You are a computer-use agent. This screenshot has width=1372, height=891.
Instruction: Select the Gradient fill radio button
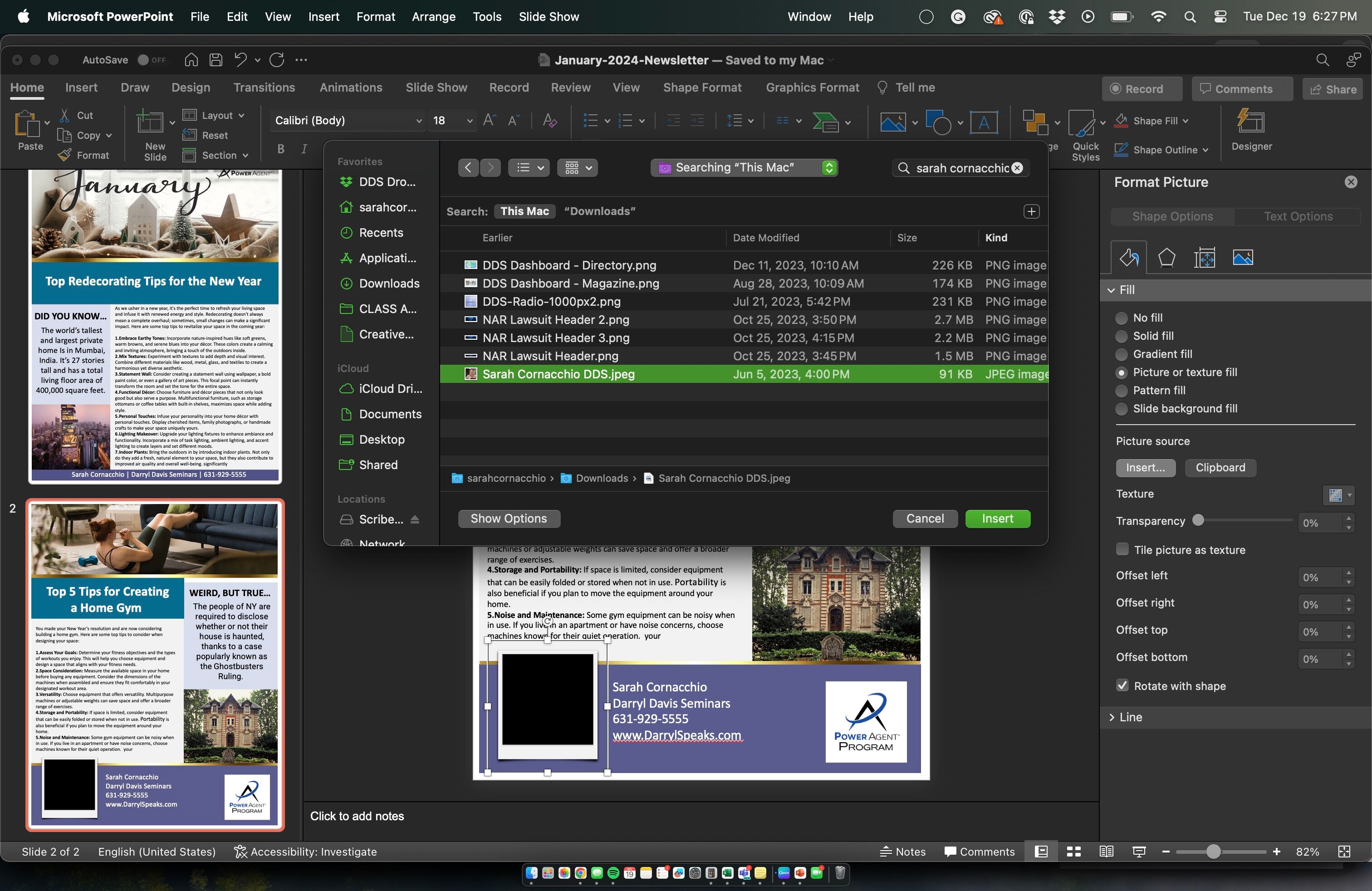(1121, 354)
